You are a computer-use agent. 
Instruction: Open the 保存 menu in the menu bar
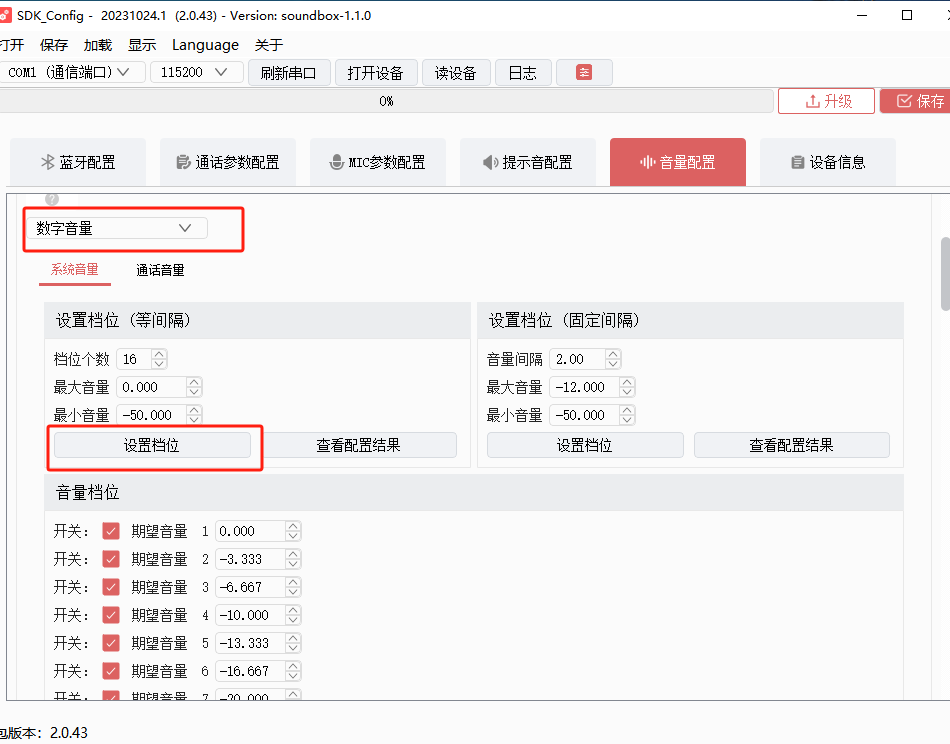pos(54,45)
